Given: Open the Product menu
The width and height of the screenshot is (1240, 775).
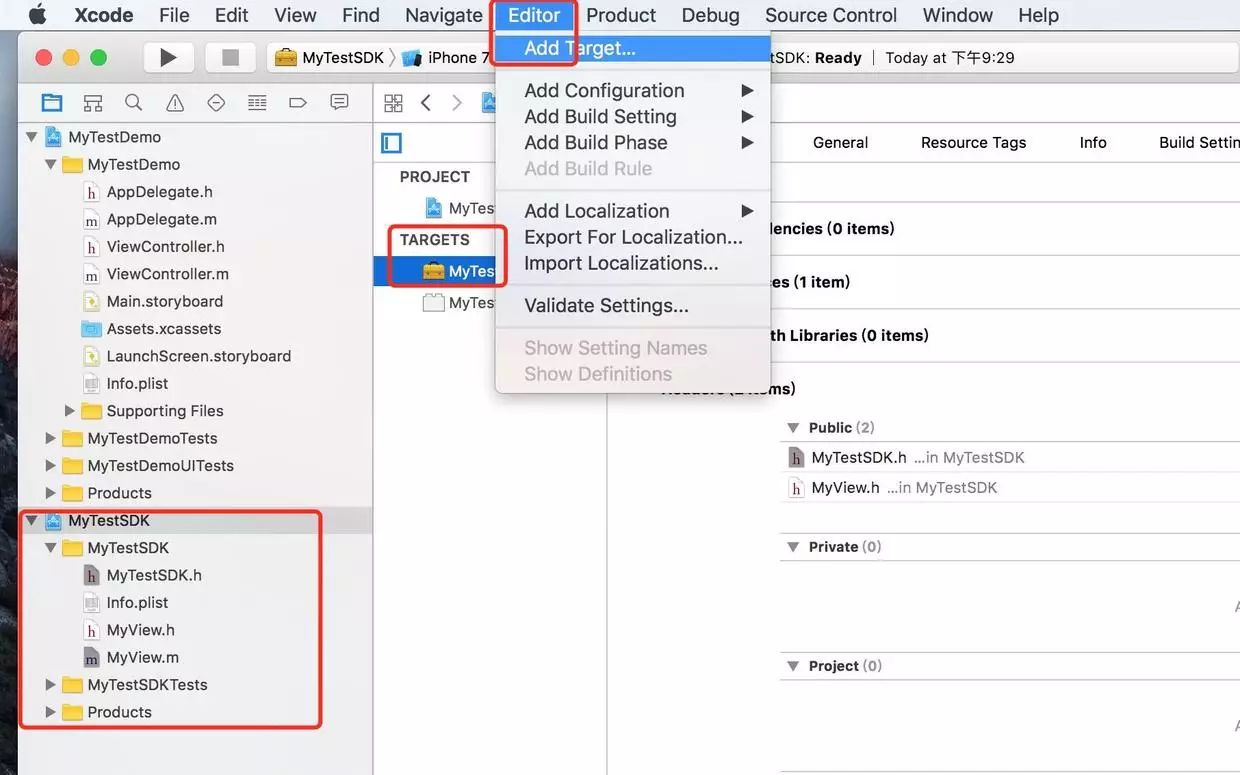Looking at the screenshot, I should [x=621, y=15].
